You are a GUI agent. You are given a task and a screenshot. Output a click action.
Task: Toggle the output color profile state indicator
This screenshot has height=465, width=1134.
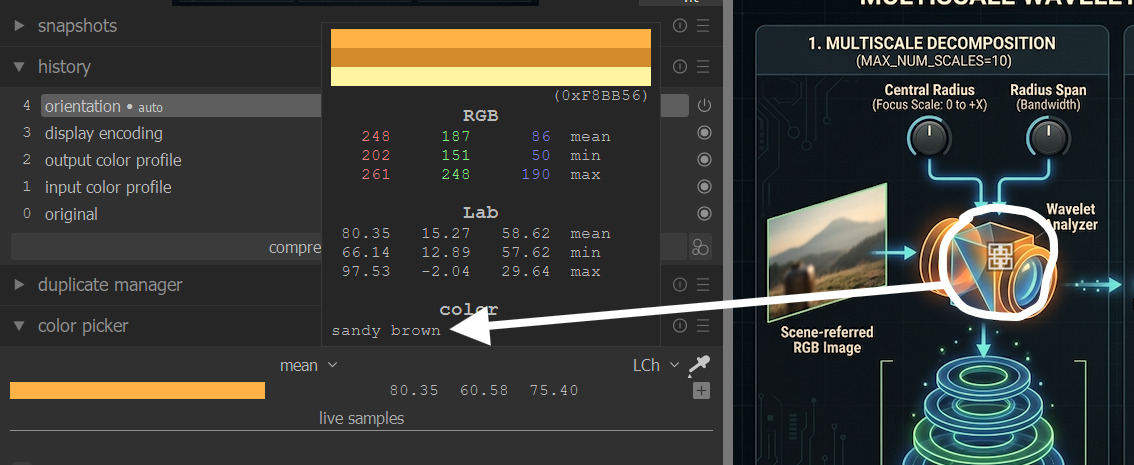tap(704, 160)
